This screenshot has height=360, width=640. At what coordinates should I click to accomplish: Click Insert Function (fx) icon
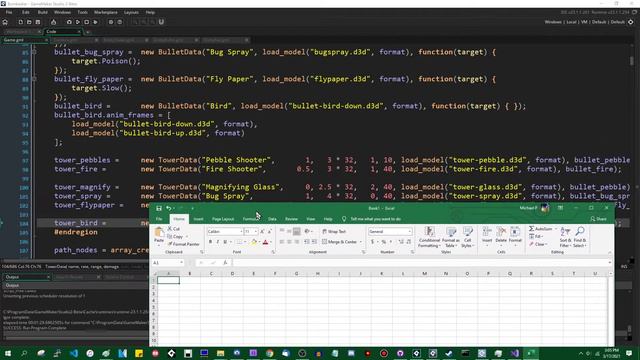[225, 263]
